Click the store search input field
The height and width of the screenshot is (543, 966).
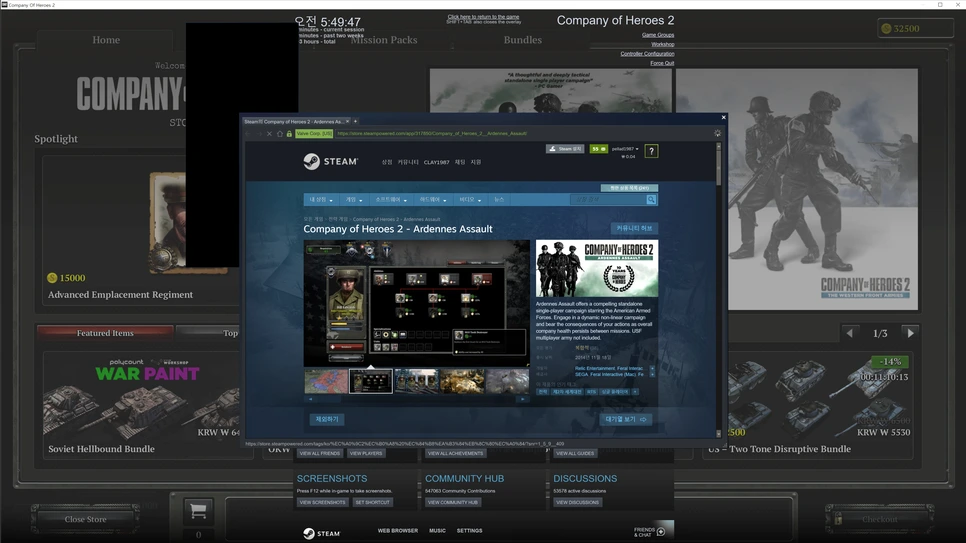pos(607,200)
